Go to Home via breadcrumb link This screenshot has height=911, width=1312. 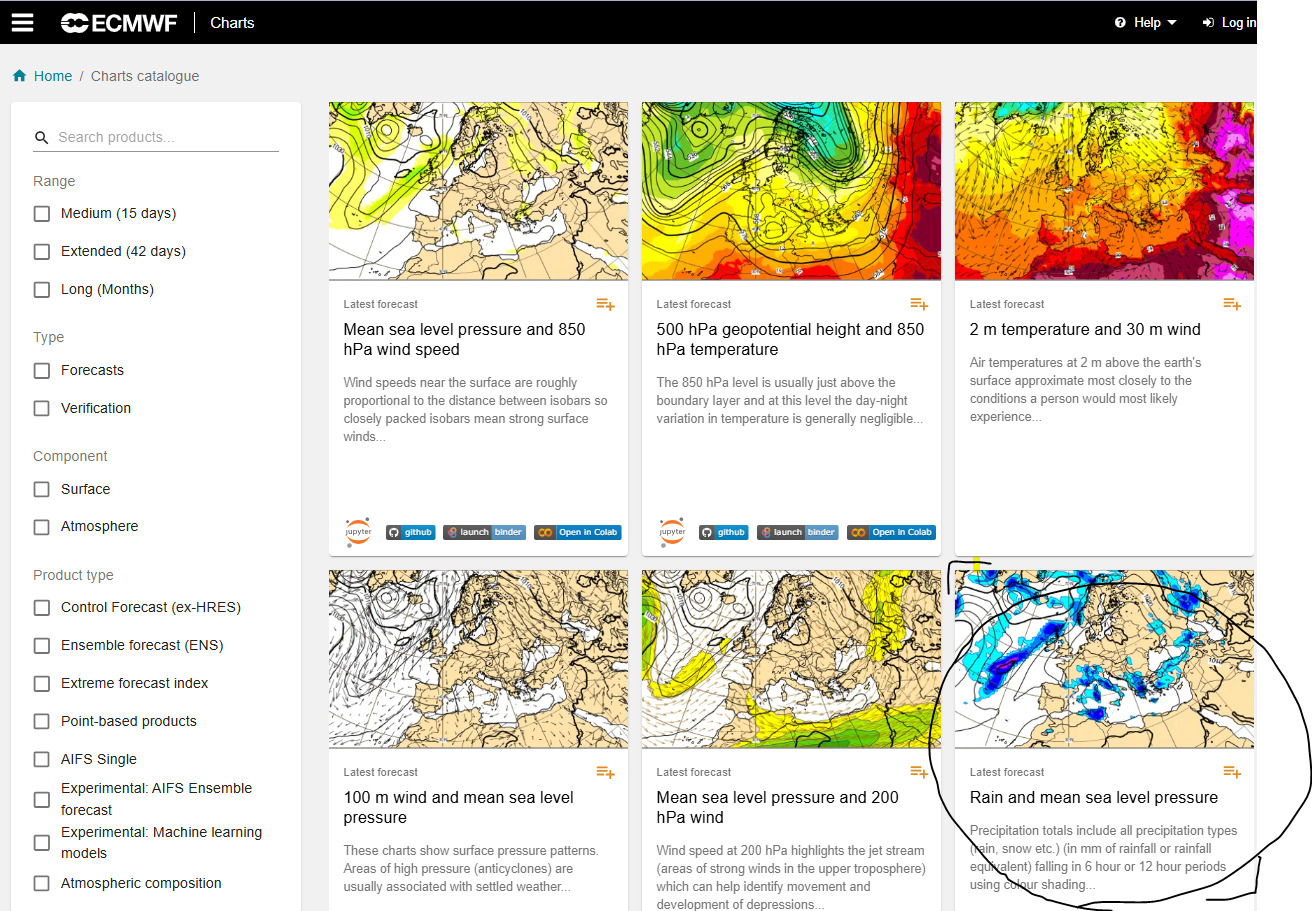click(x=53, y=76)
